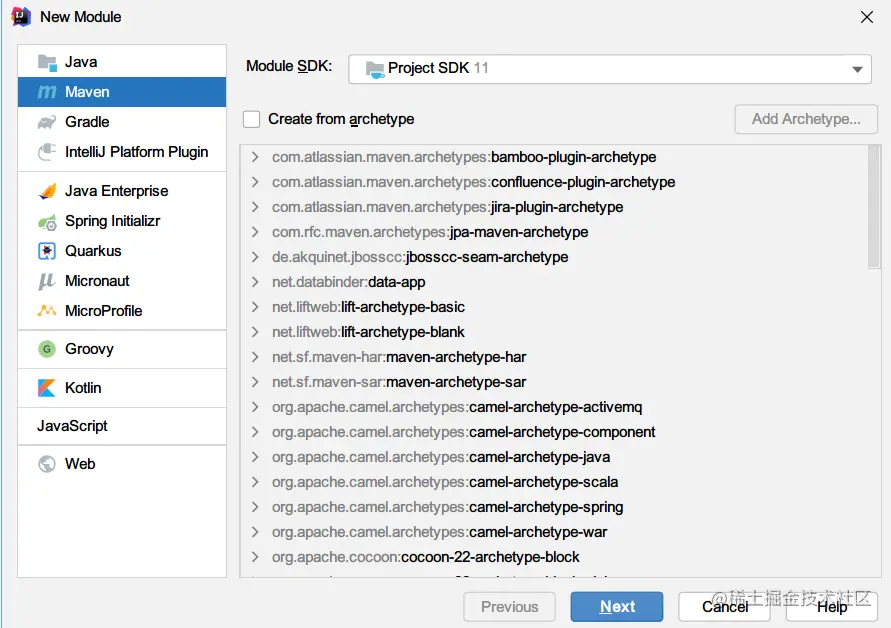
Task: Click the Next button
Action: 617,607
